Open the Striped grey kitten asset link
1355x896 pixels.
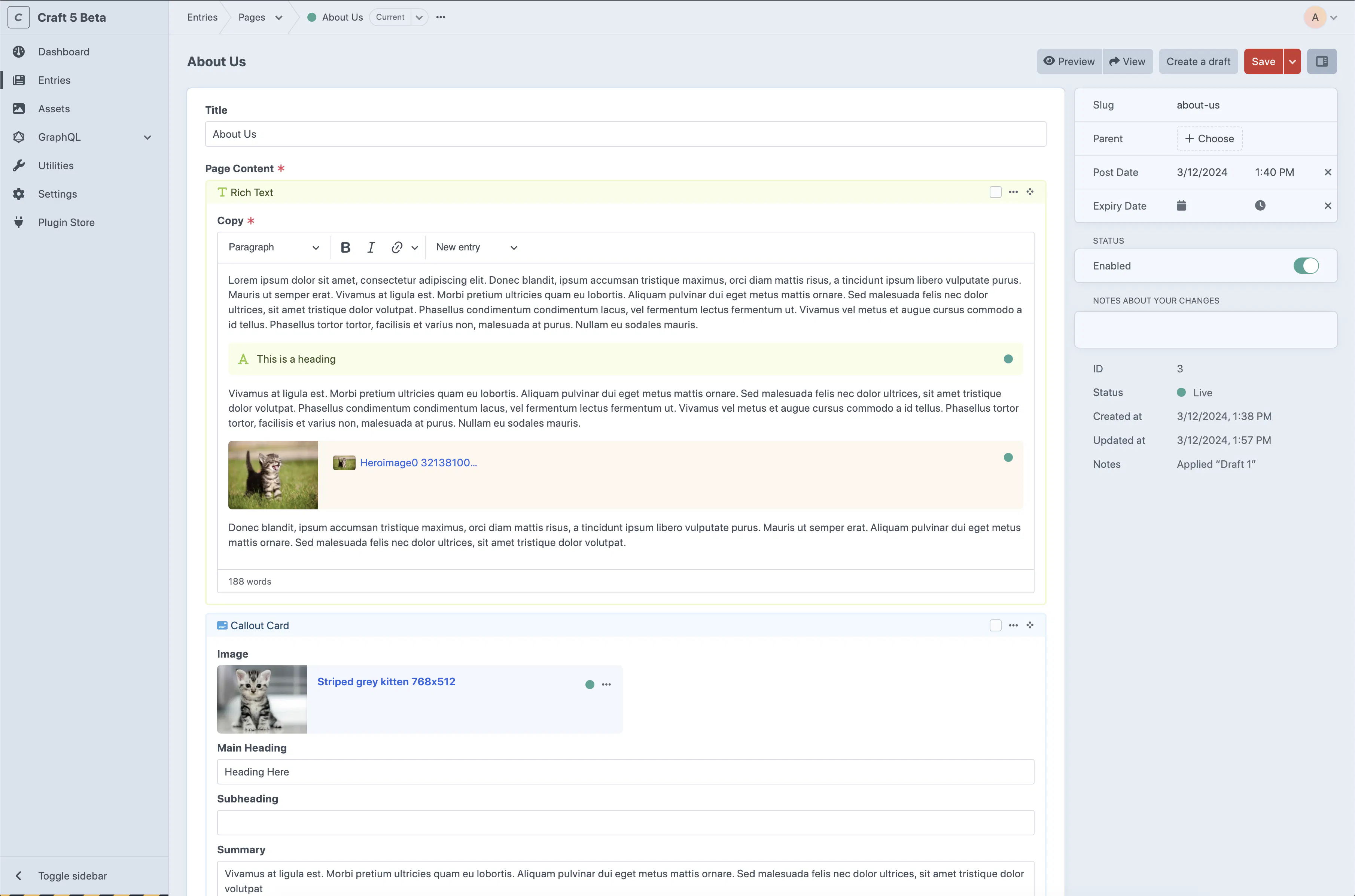386,682
